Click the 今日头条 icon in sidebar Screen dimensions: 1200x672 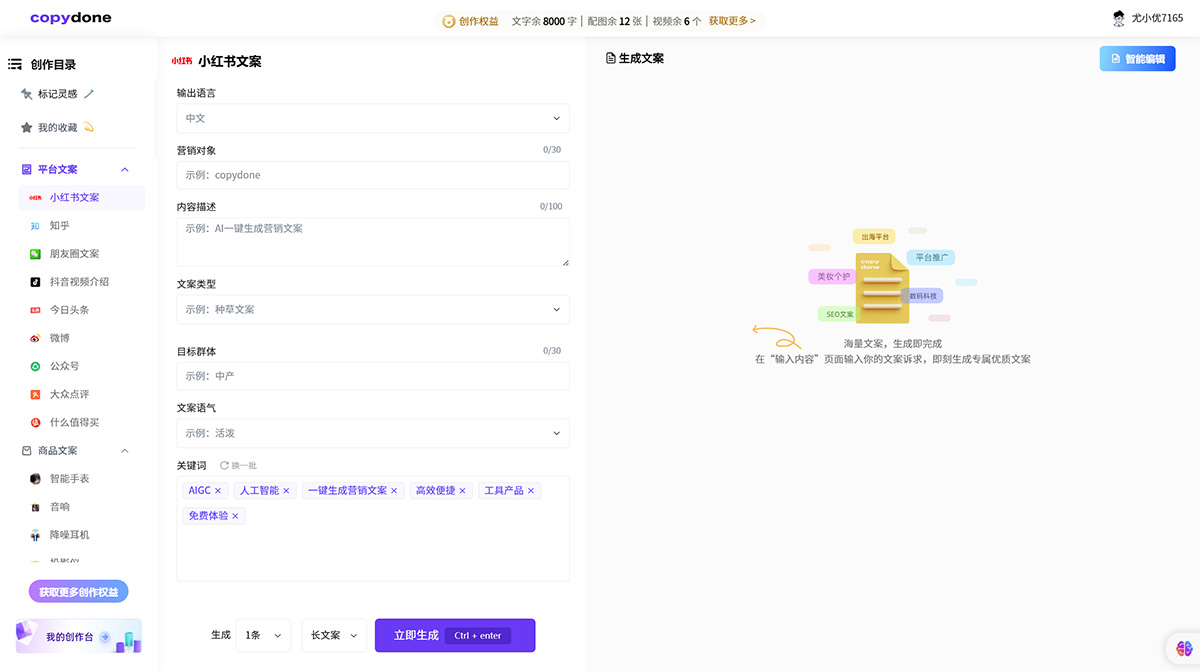click(x=36, y=309)
